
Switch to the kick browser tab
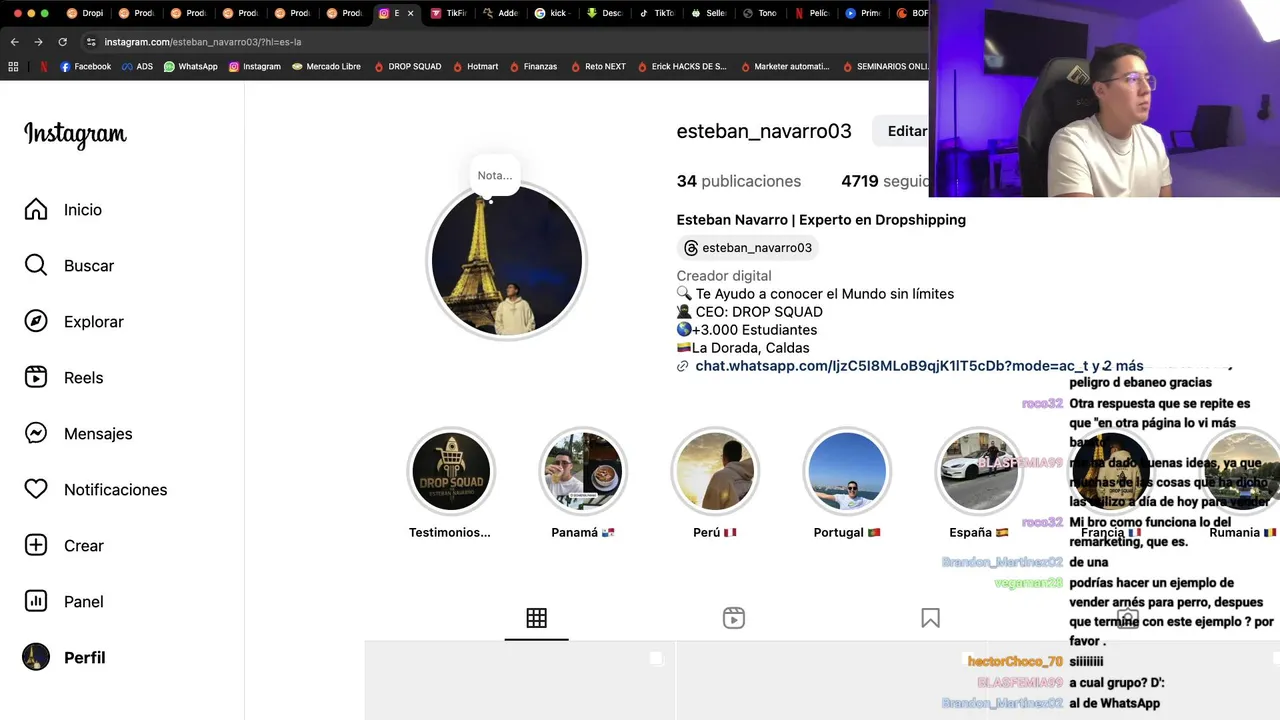pos(552,13)
